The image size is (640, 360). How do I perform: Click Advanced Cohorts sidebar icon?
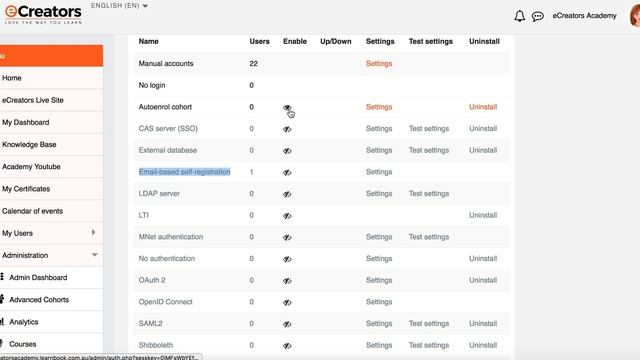pos(2,299)
